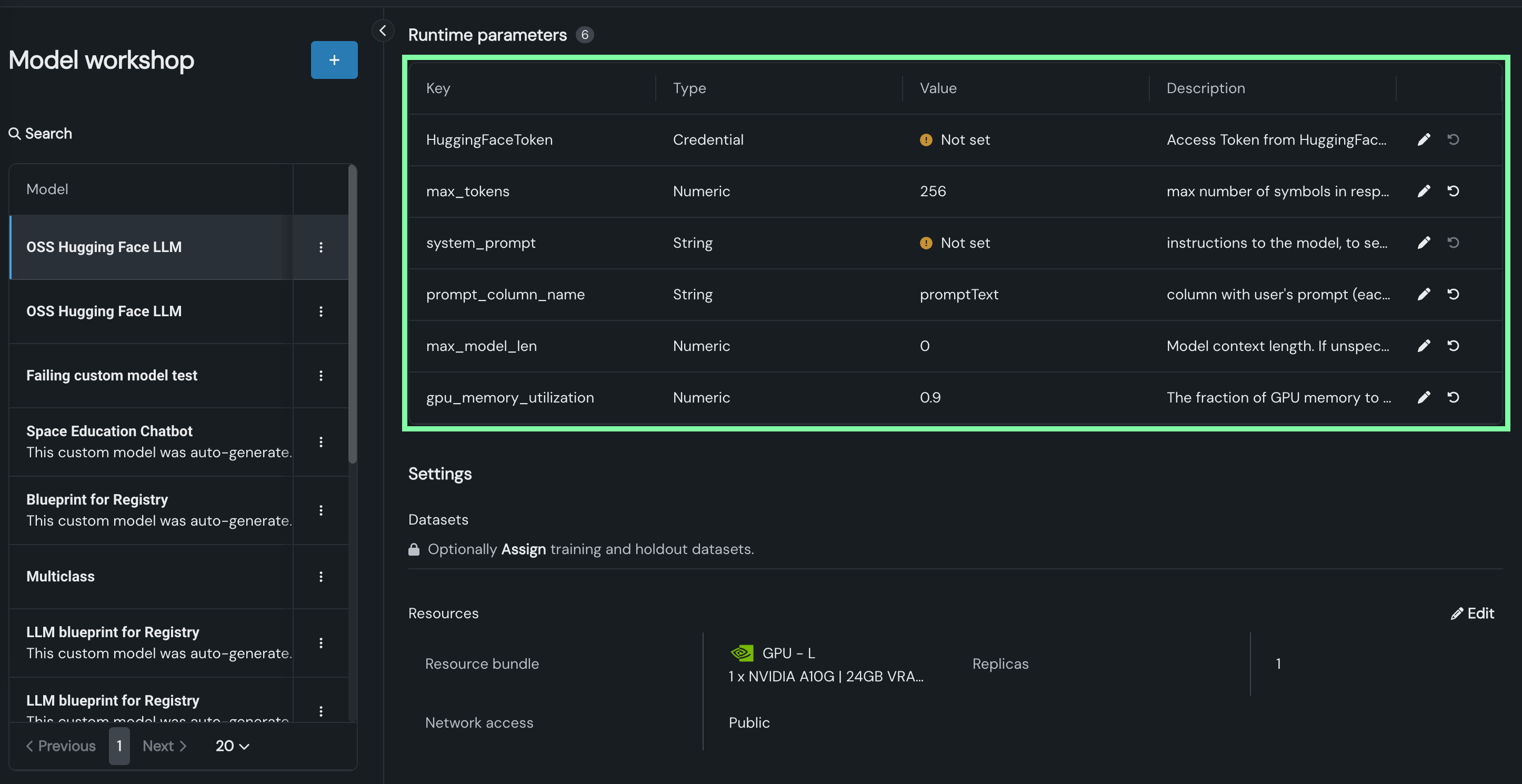1522x784 pixels.
Task: Go to Next page of models
Action: 164,746
